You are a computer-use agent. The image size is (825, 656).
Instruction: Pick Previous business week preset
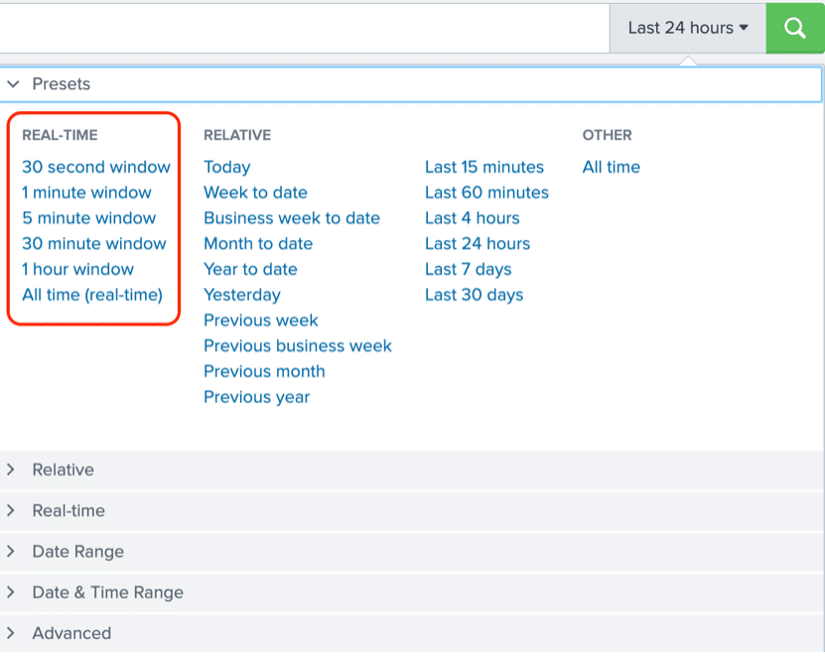(298, 346)
